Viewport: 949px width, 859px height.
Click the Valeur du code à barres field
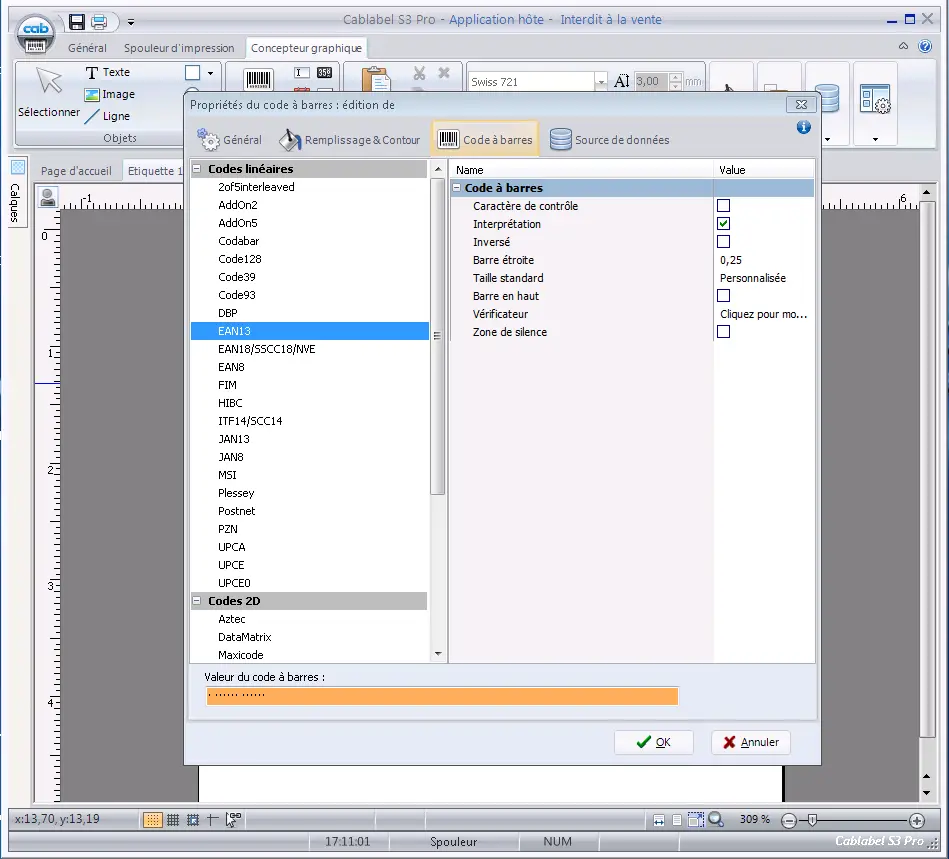pos(442,696)
